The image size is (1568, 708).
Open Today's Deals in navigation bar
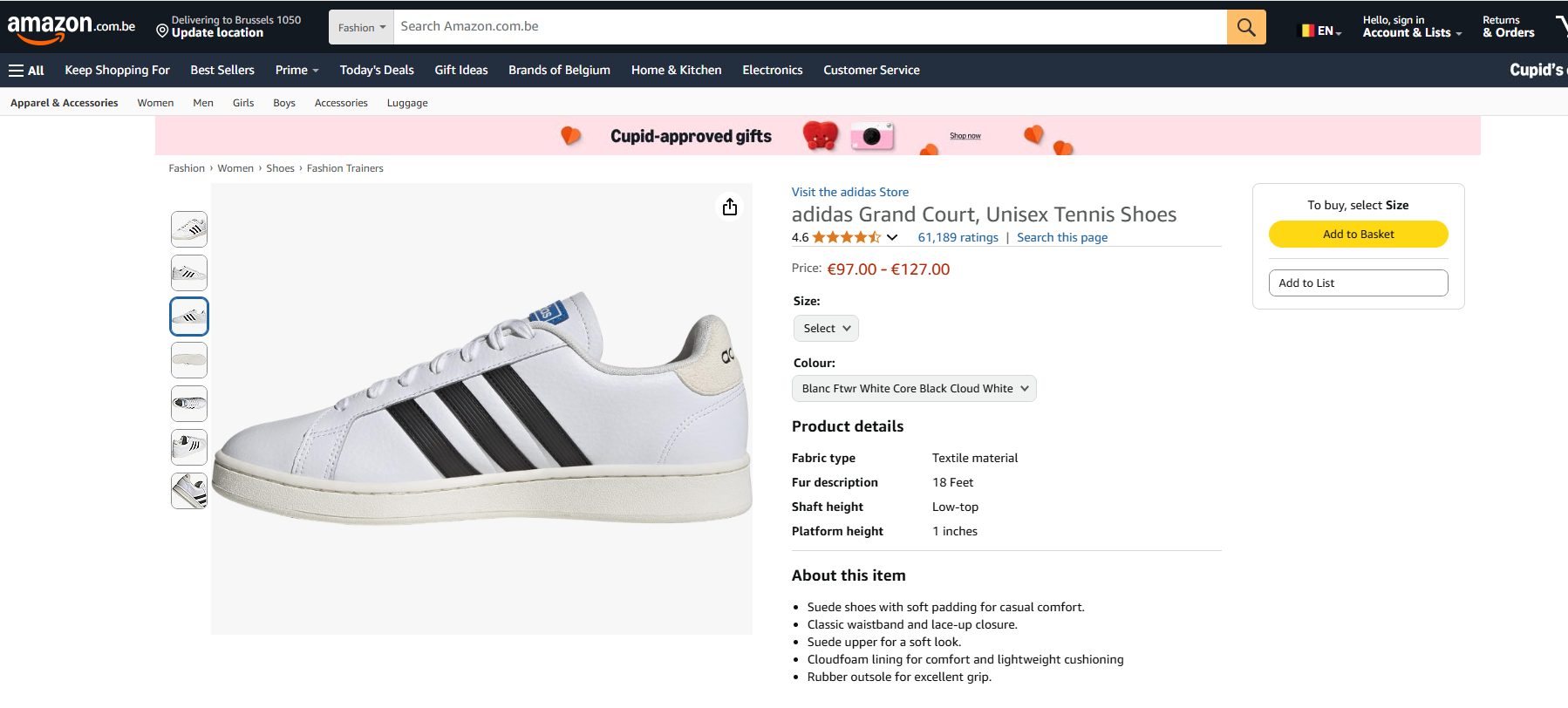pyautogui.click(x=377, y=71)
